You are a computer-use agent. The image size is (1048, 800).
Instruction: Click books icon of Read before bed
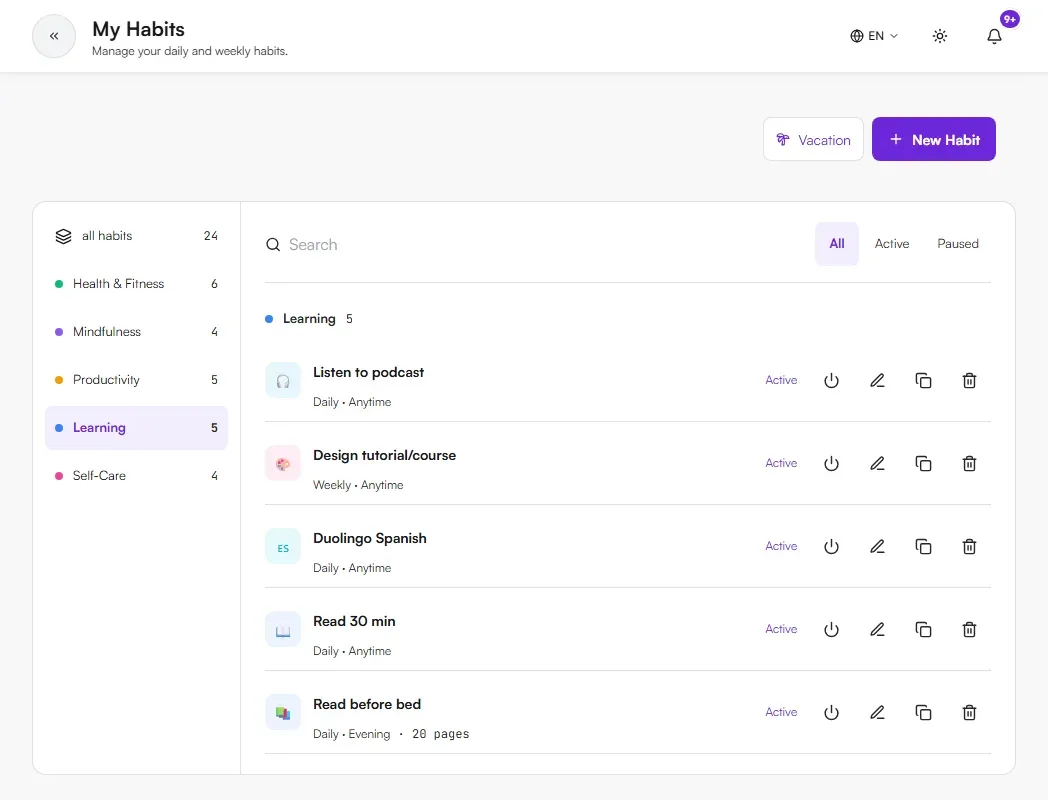tap(283, 713)
